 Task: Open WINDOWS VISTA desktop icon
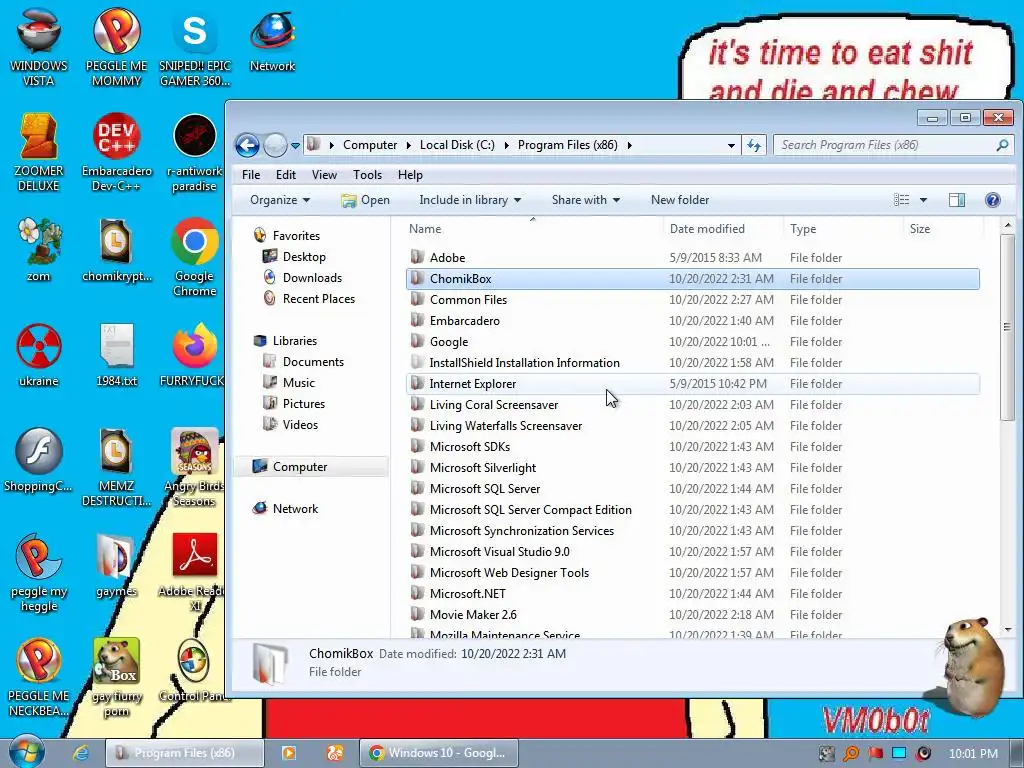click(39, 47)
